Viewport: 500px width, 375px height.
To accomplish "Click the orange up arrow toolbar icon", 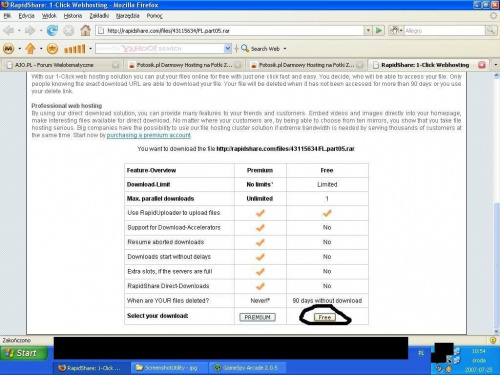I will (x=30, y=49).
